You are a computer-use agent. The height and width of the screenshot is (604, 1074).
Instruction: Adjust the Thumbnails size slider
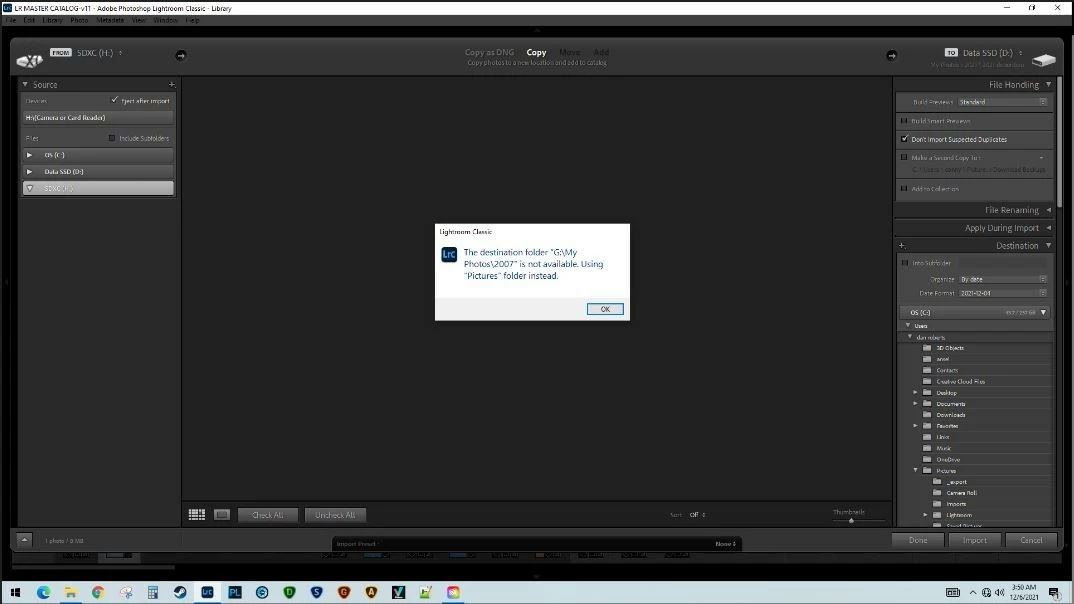(851, 520)
